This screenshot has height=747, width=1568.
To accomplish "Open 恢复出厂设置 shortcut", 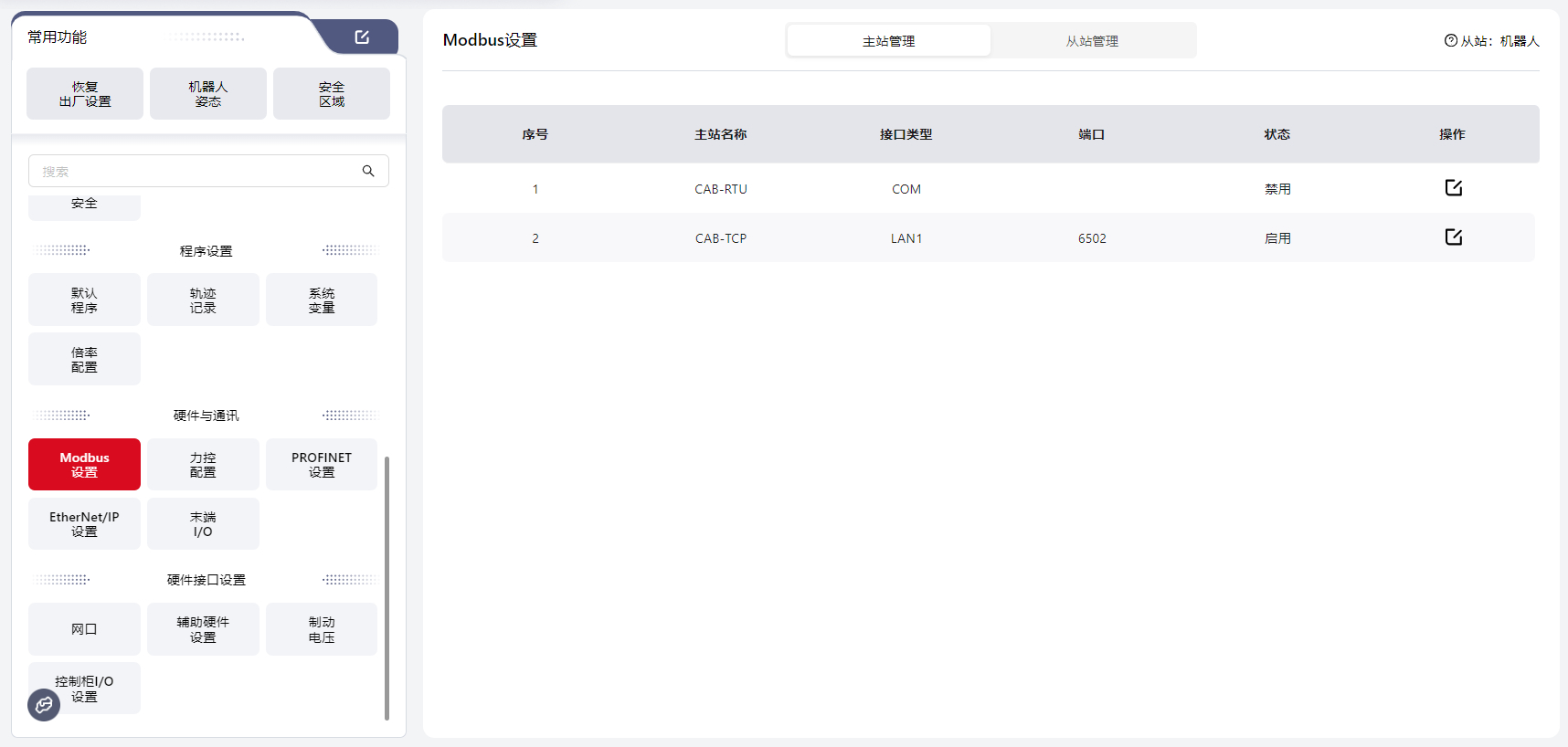I will point(85,94).
